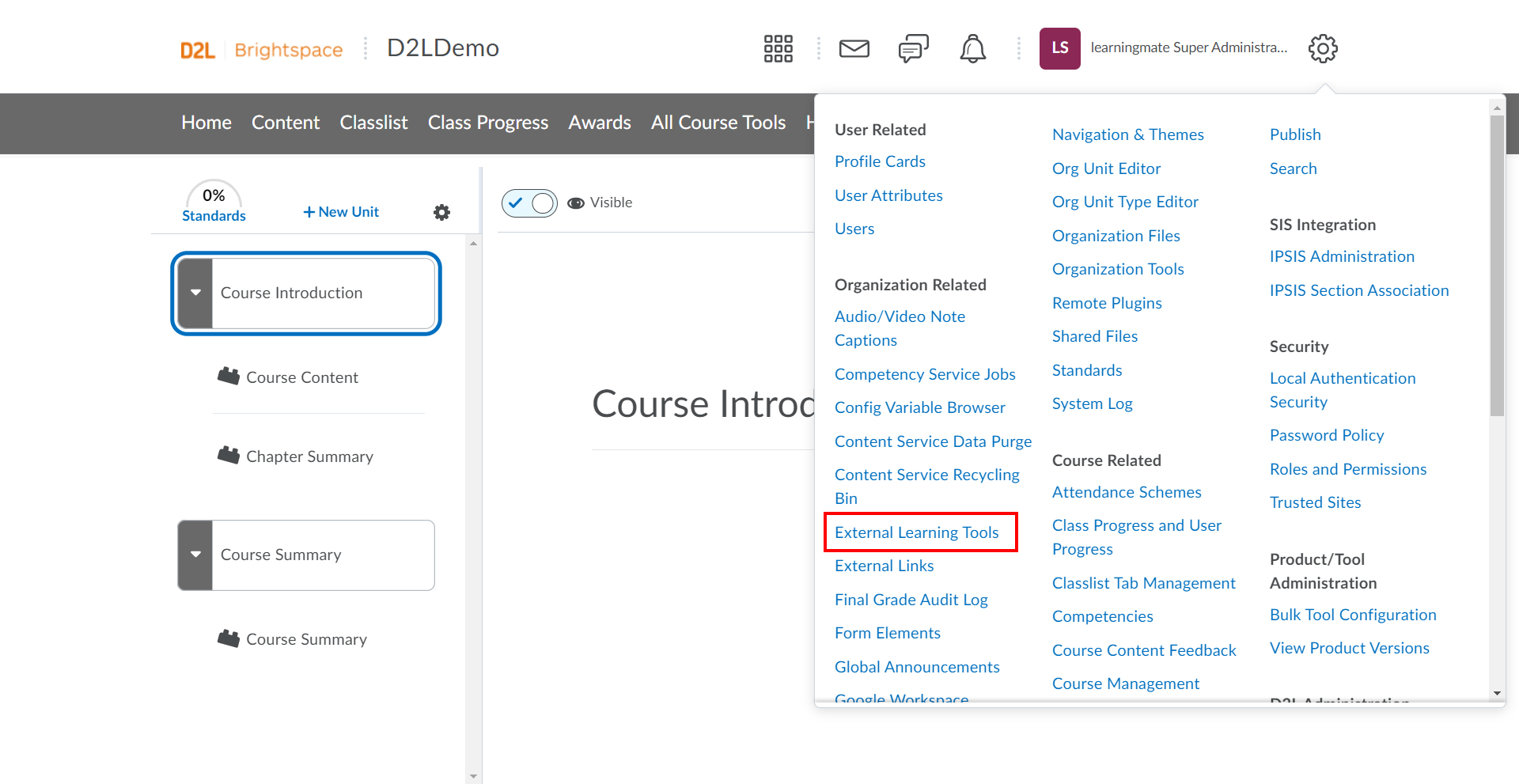Open the learningmate Super Administrator user menu
The image size is (1519, 784).
tap(1188, 47)
